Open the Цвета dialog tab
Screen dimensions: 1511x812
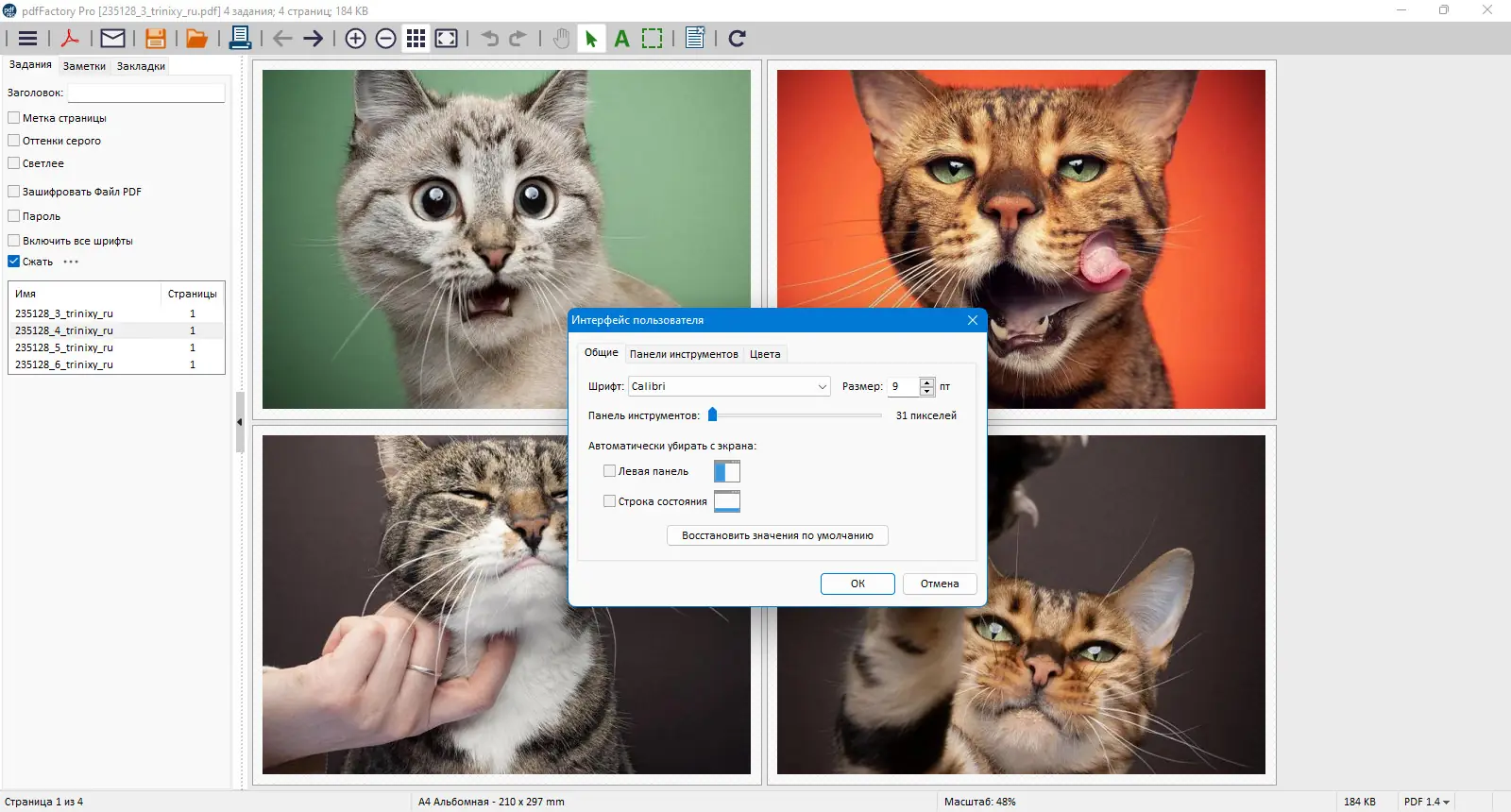point(765,354)
